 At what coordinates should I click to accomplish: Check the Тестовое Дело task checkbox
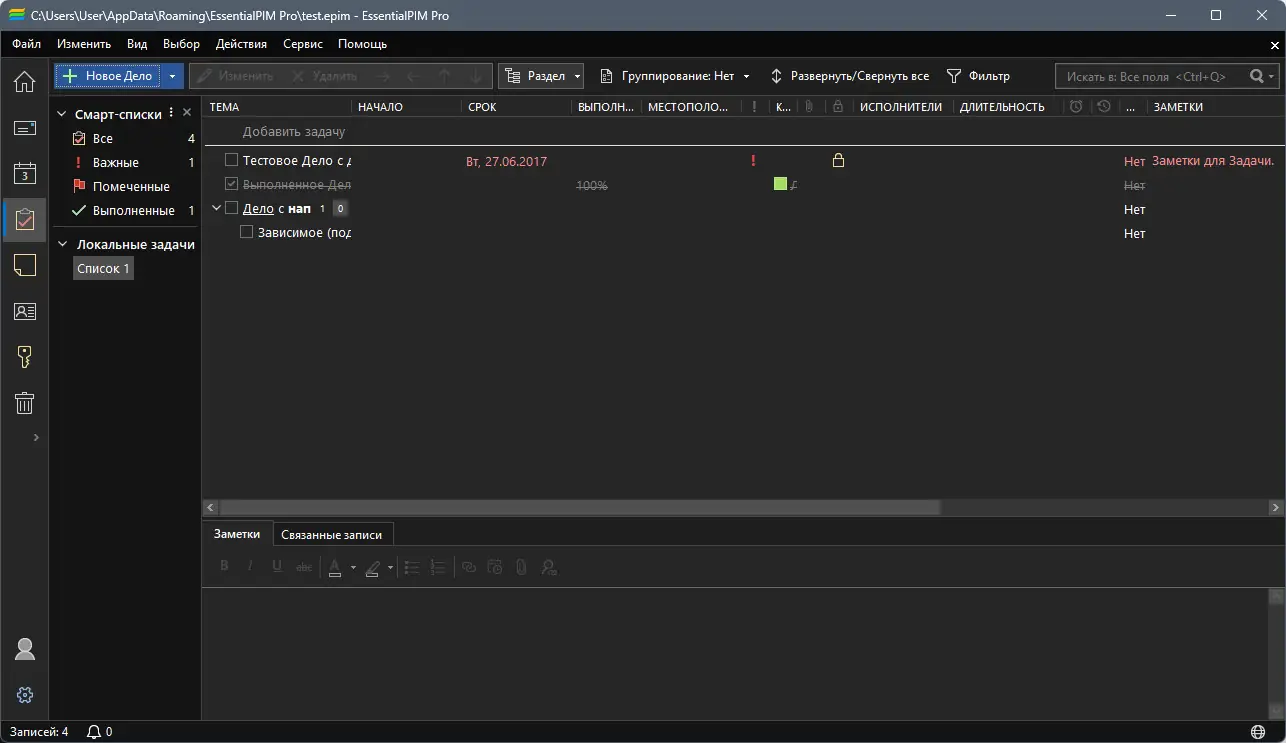[x=231, y=160]
